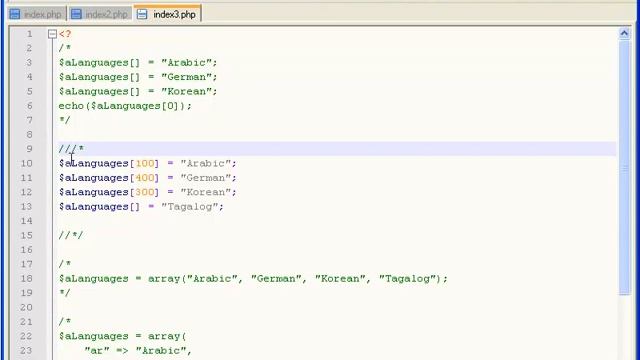Click line number 18 in the margin

tap(27, 279)
